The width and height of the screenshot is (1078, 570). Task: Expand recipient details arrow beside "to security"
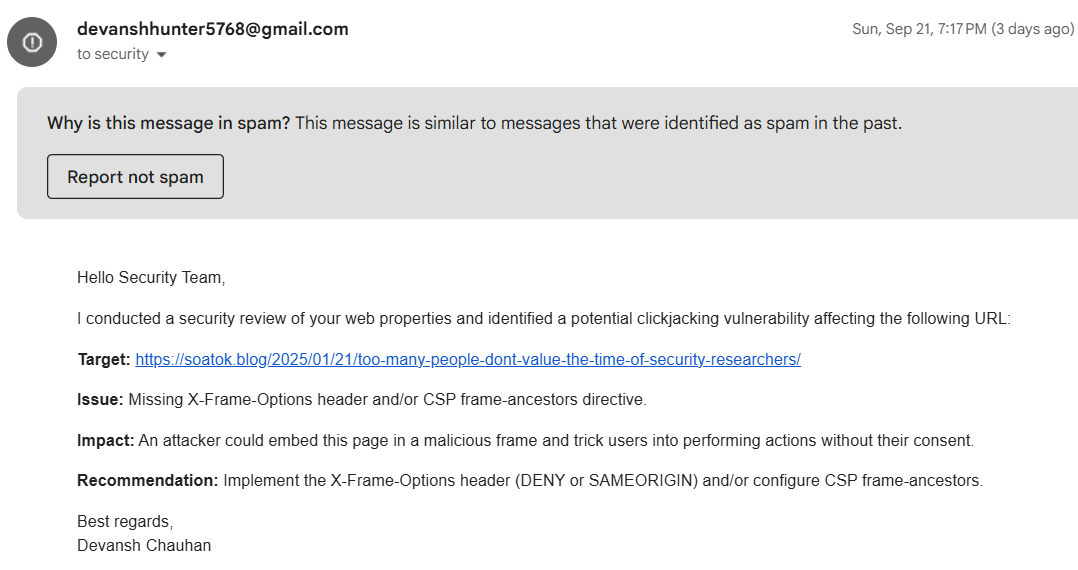click(x=162, y=55)
